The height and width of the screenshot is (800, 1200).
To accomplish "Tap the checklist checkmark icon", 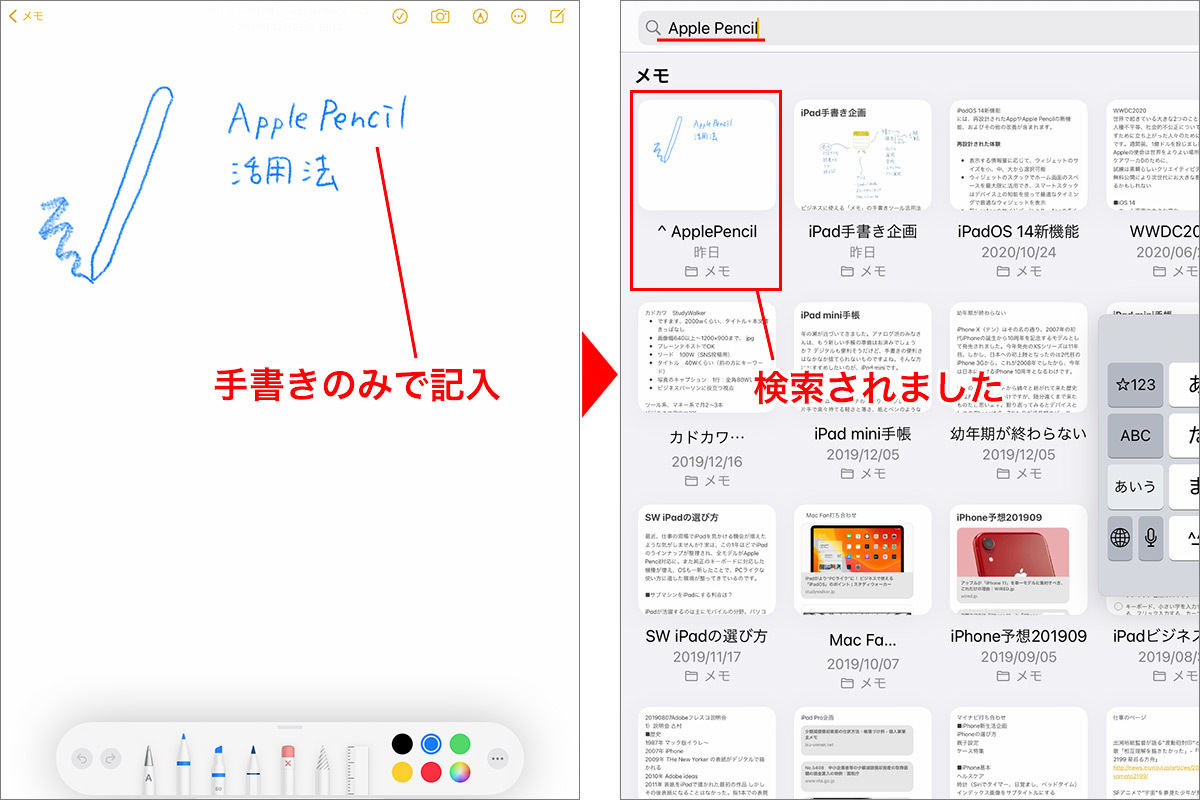I will point(400,16).
